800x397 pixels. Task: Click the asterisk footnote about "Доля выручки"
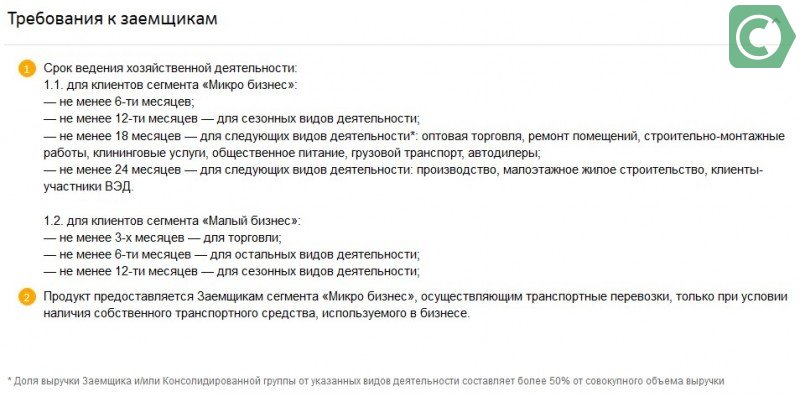tap(366, 381)
